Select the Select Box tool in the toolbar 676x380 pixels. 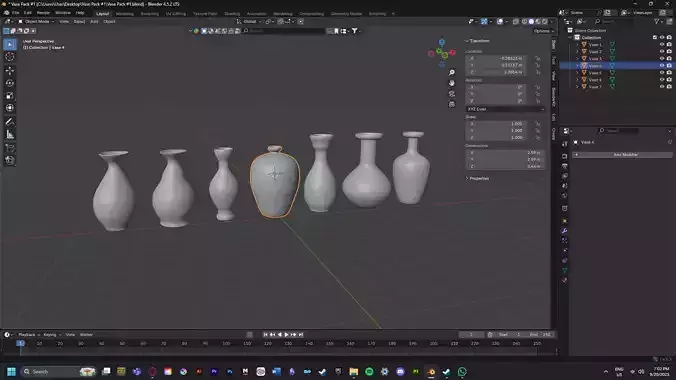click(10, 44)
